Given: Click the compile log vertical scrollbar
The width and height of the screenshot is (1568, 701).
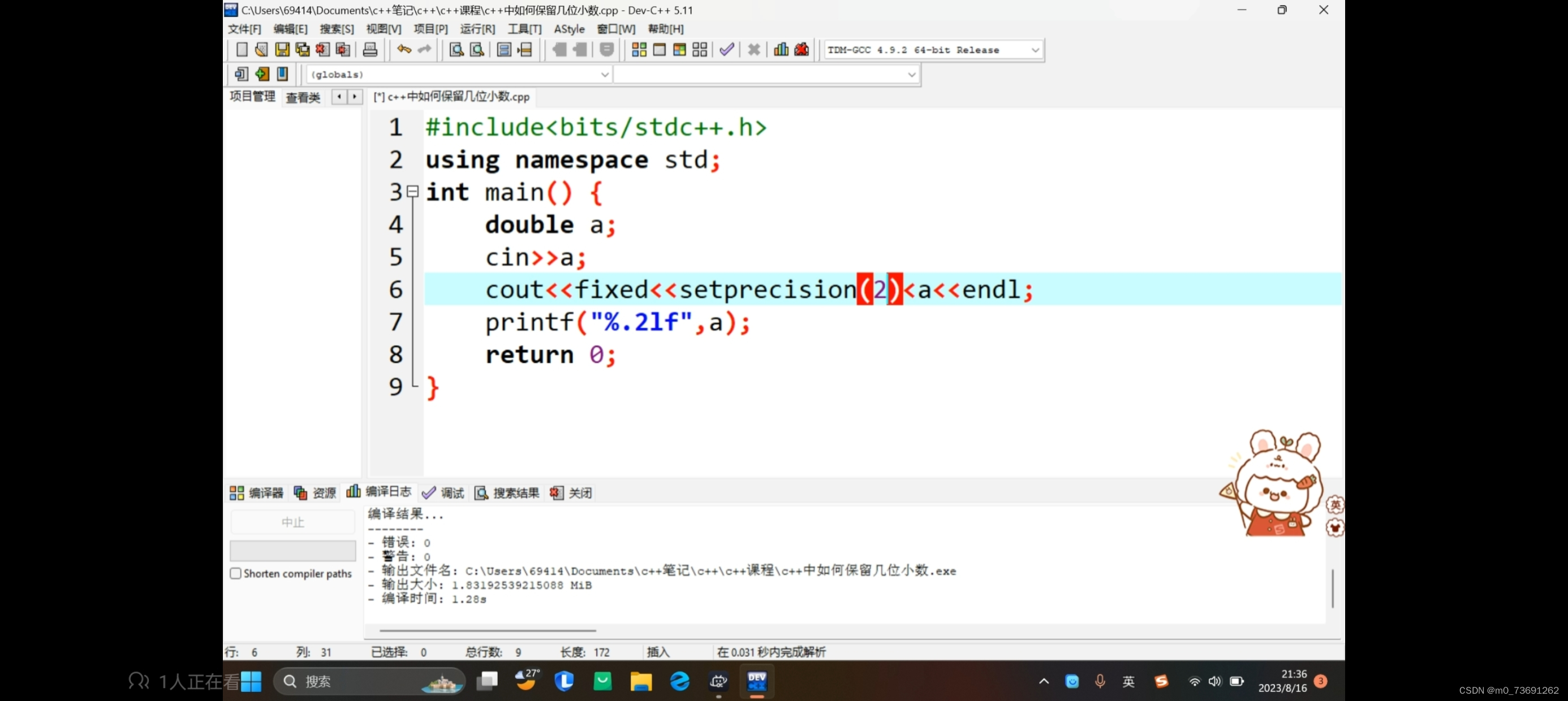Looking at the screenshot, I should click(1333, 589).
